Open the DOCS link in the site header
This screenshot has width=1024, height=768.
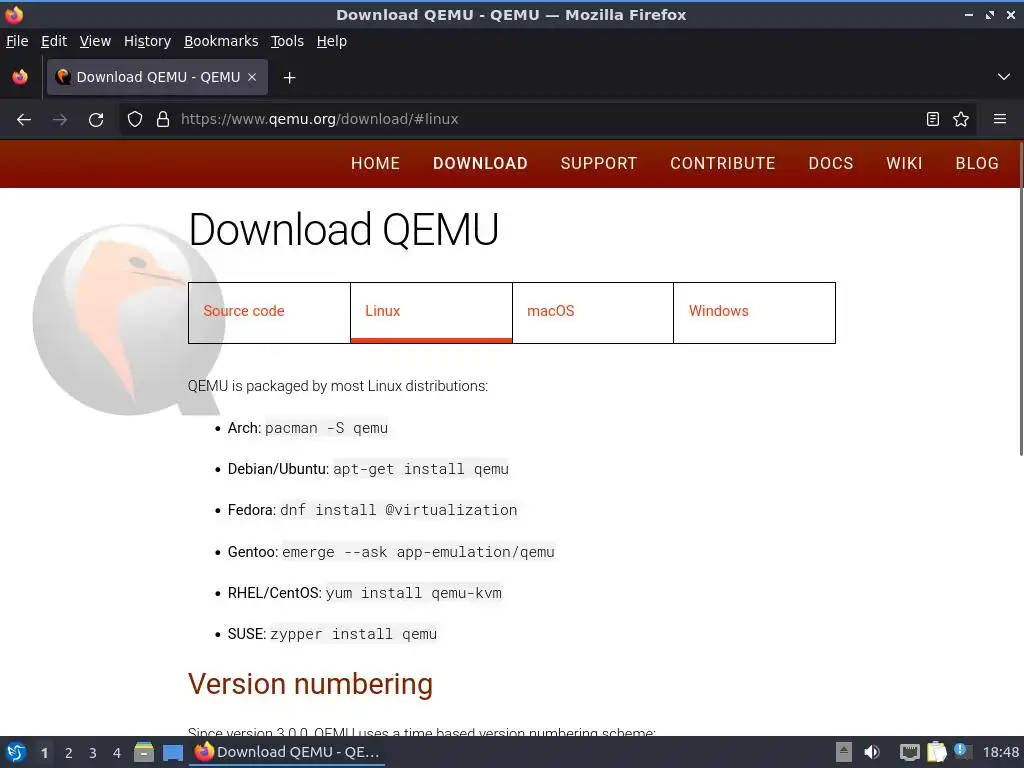[831, 163]
